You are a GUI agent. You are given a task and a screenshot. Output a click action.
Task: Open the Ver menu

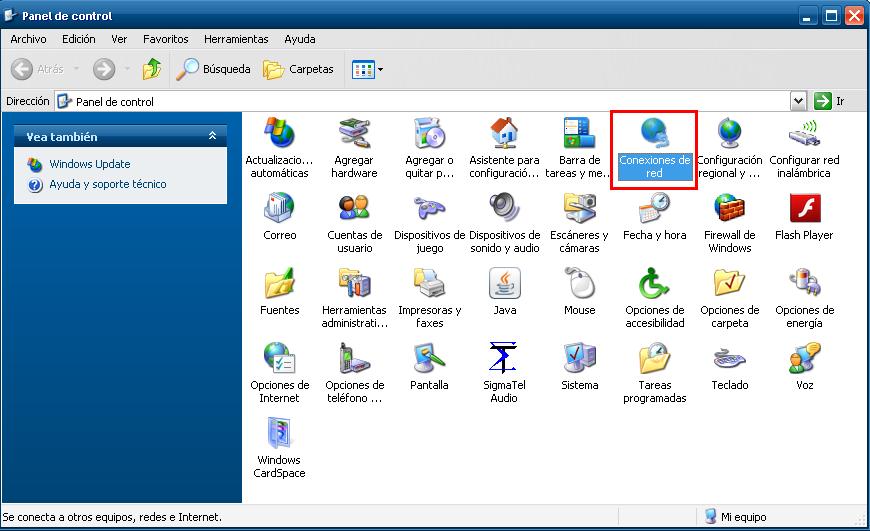point(119,39)
